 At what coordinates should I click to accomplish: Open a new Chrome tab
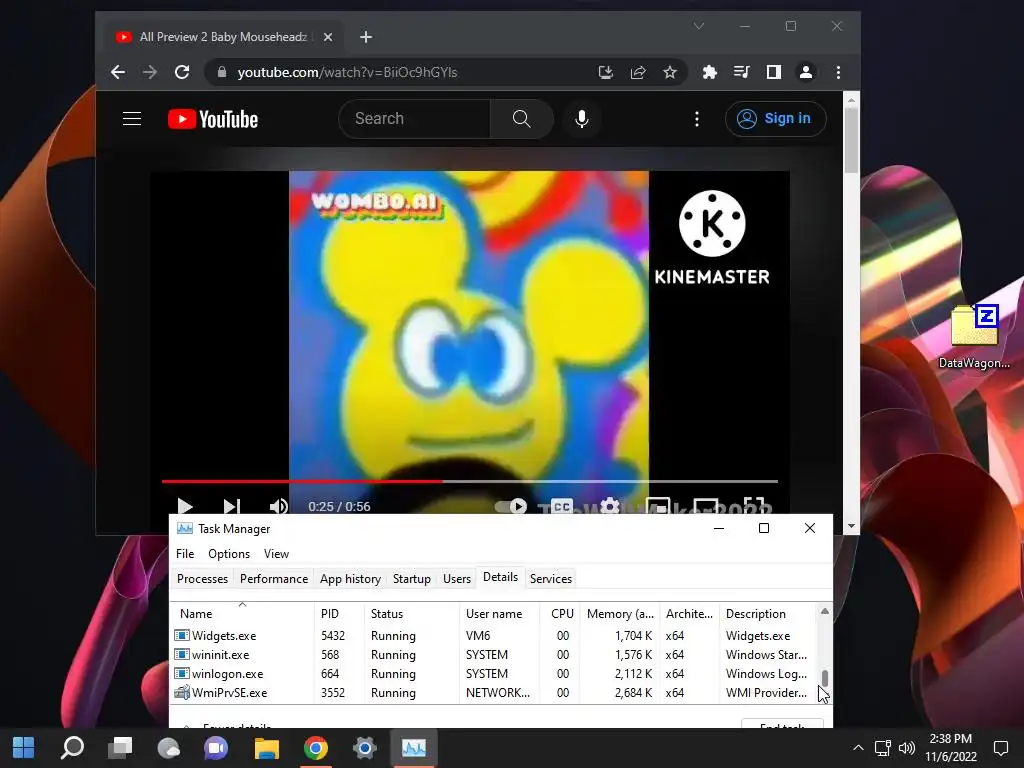(366, 37)
